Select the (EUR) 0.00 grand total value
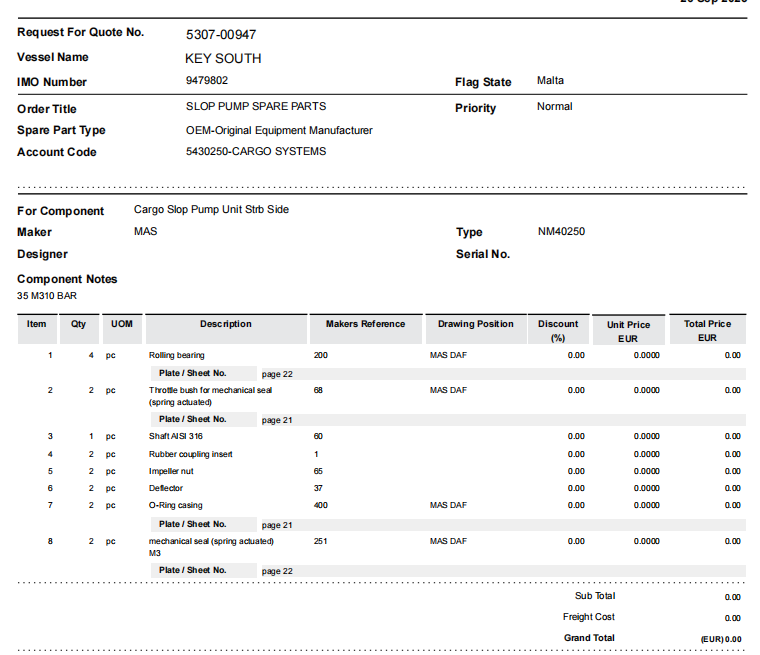Image resolution: width=760 pixels, height=655 pixels. pyautogui.click(x=721, y=639)
